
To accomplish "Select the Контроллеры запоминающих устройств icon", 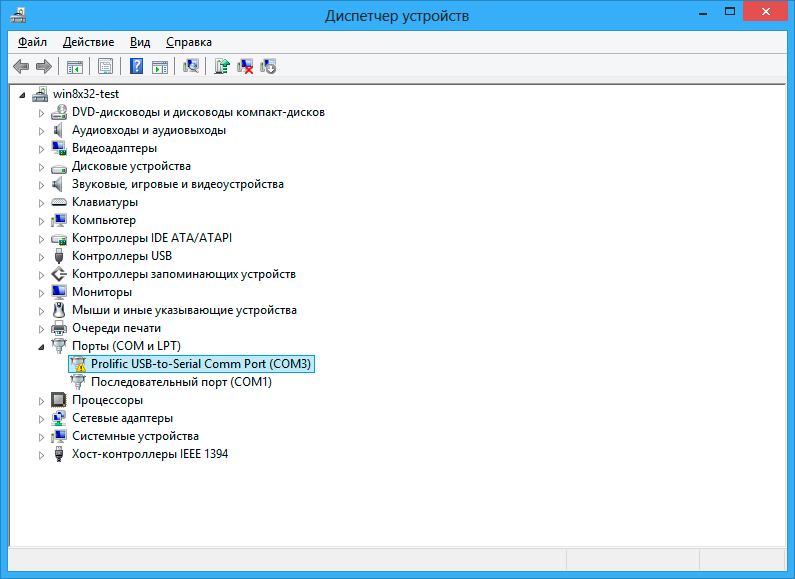I will tap(59, 274).
